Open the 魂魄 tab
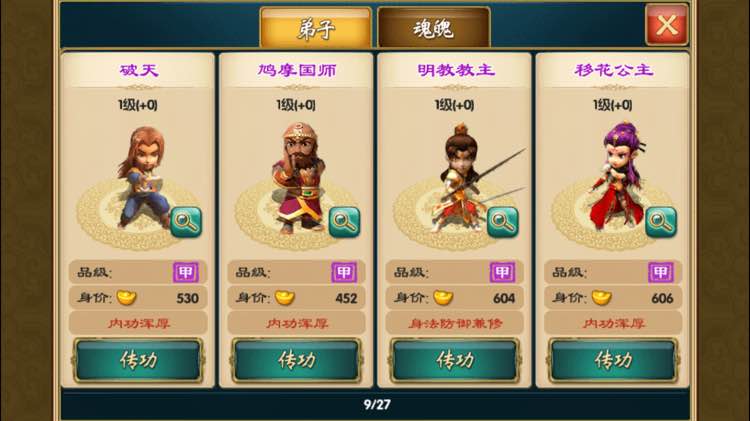The height and width of the screenshot is (421, 750). pyautogui.click(x=434, y=28)
